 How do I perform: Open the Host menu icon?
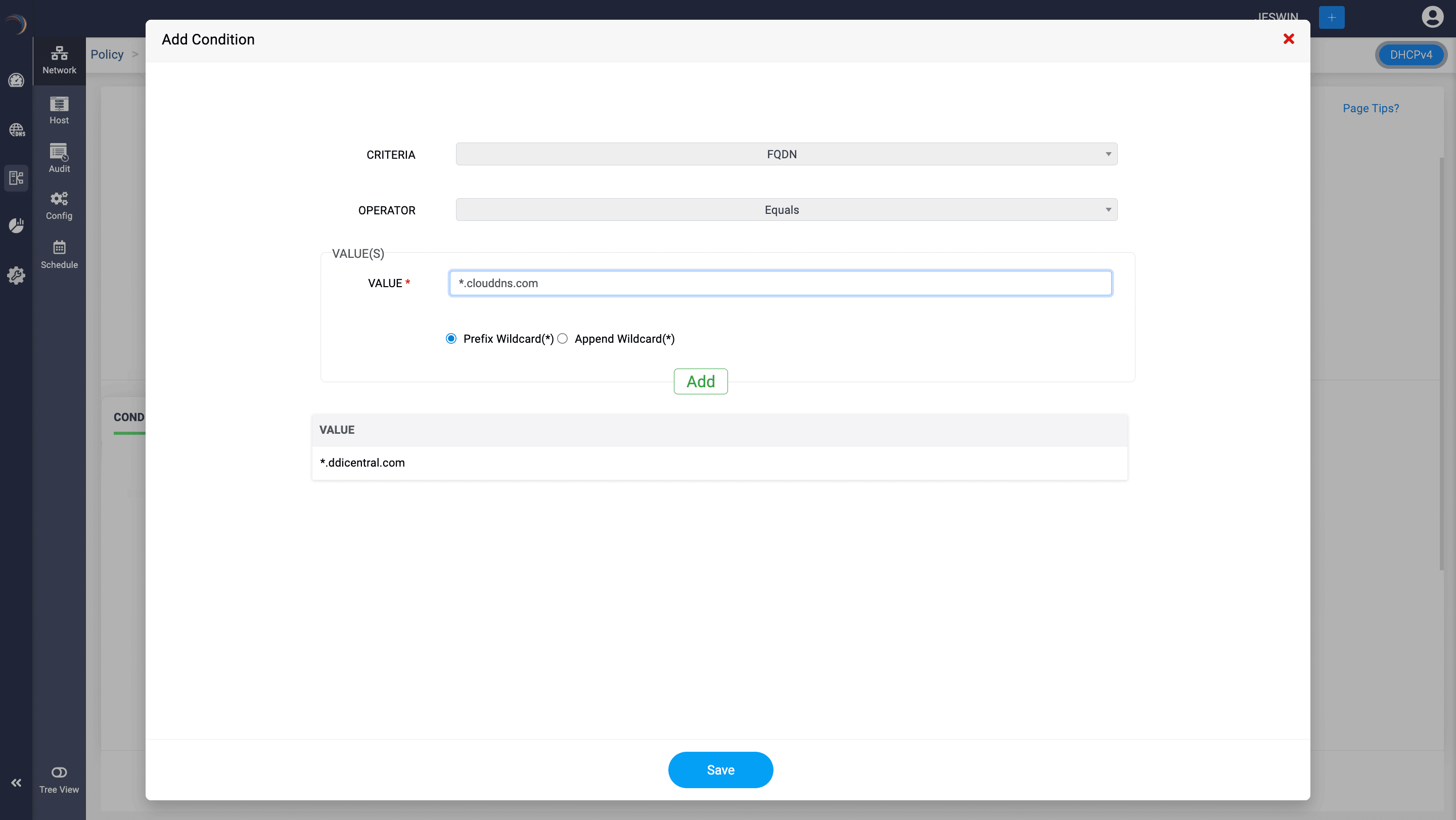(x=59, y=110)
